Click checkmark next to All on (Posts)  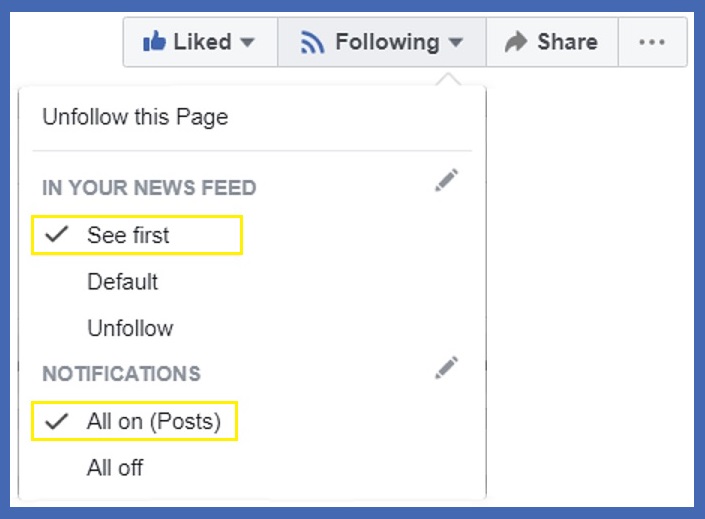pos(58,421)
